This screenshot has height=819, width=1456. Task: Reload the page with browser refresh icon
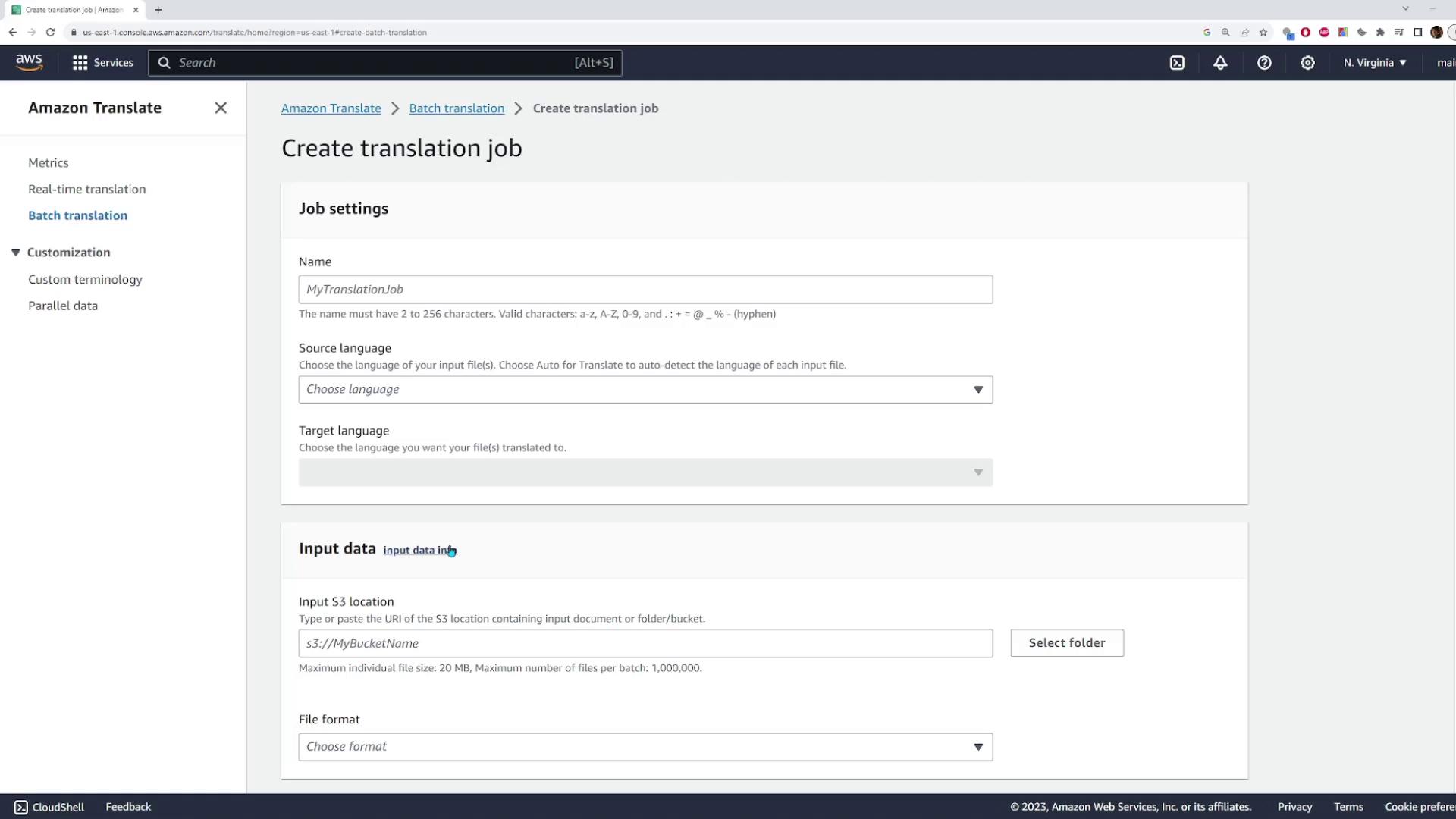click(x=50, y=32)
